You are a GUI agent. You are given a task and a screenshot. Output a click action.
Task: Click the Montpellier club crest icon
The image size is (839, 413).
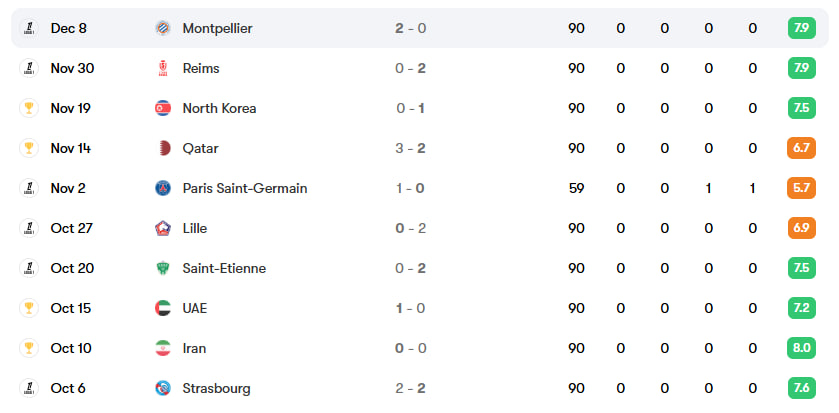point(163,28)
